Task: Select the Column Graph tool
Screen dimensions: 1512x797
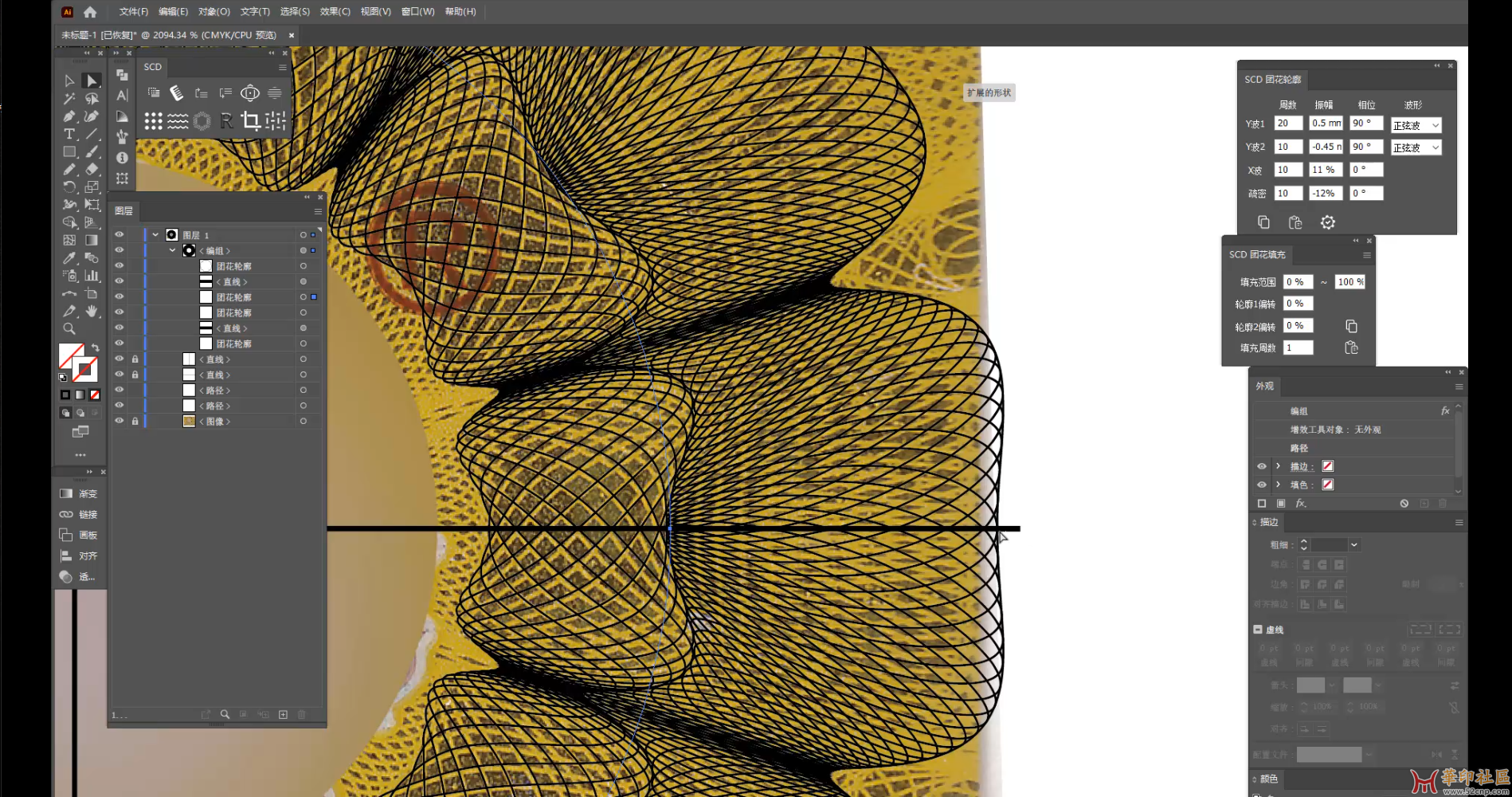Action: (x=92, y=276)
